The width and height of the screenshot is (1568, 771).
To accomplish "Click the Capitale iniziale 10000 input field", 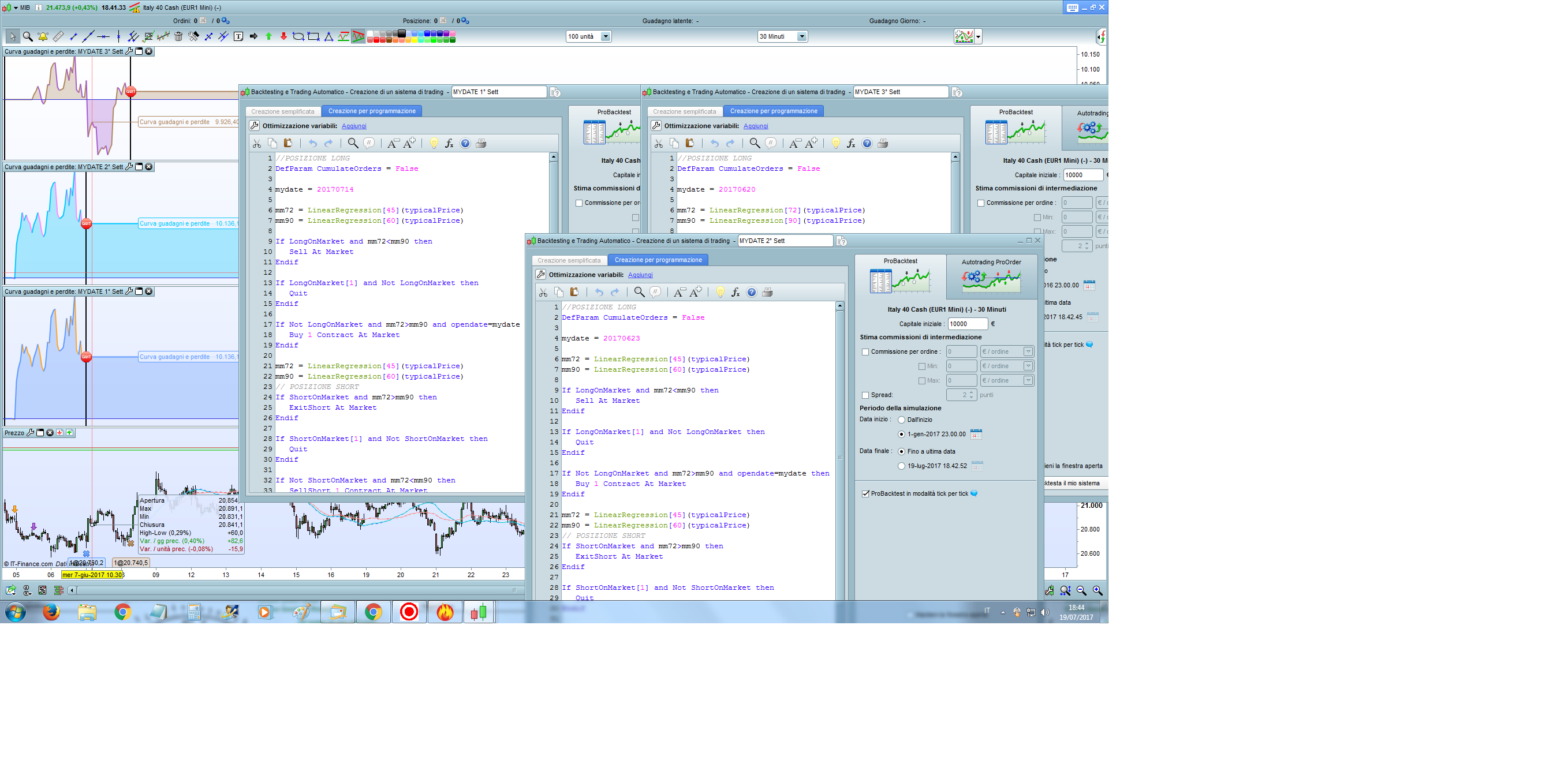I will coord(966,324).
